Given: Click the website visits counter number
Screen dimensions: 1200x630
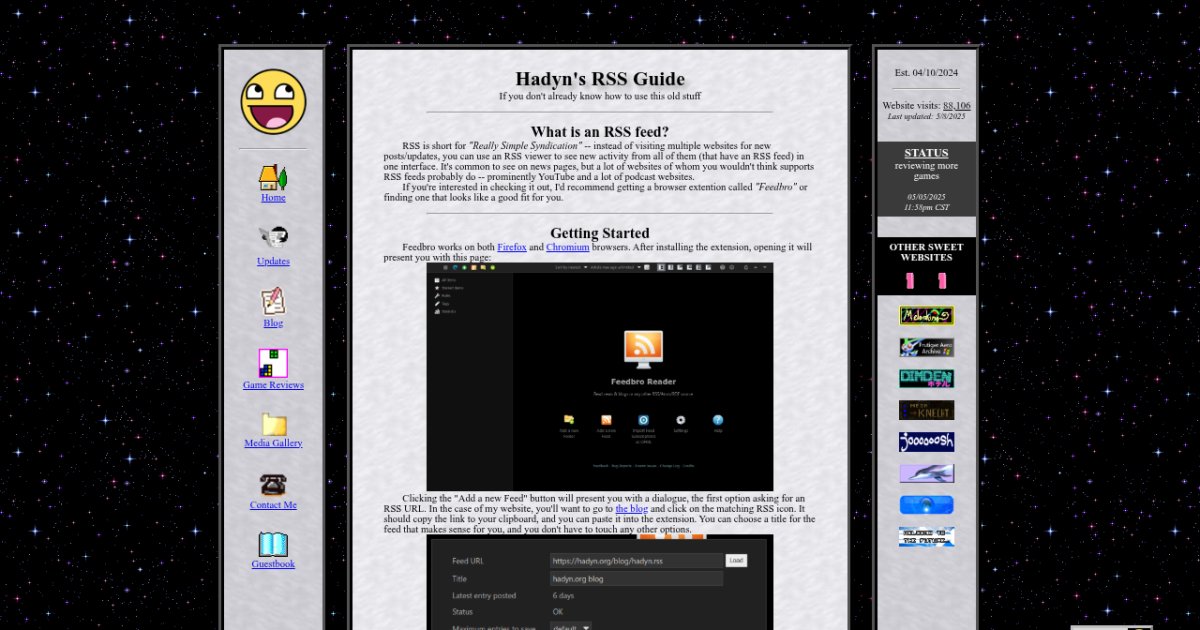Looking at the screenshot, I should pos(956,105).
